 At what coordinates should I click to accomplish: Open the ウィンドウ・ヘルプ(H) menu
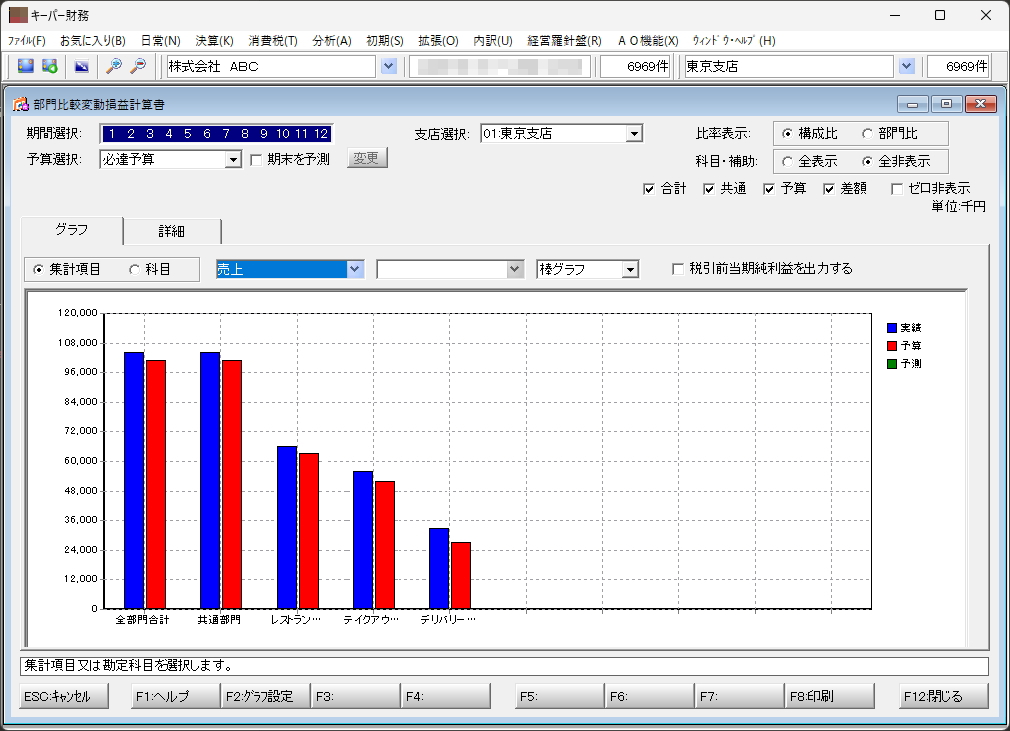point(734,41)
